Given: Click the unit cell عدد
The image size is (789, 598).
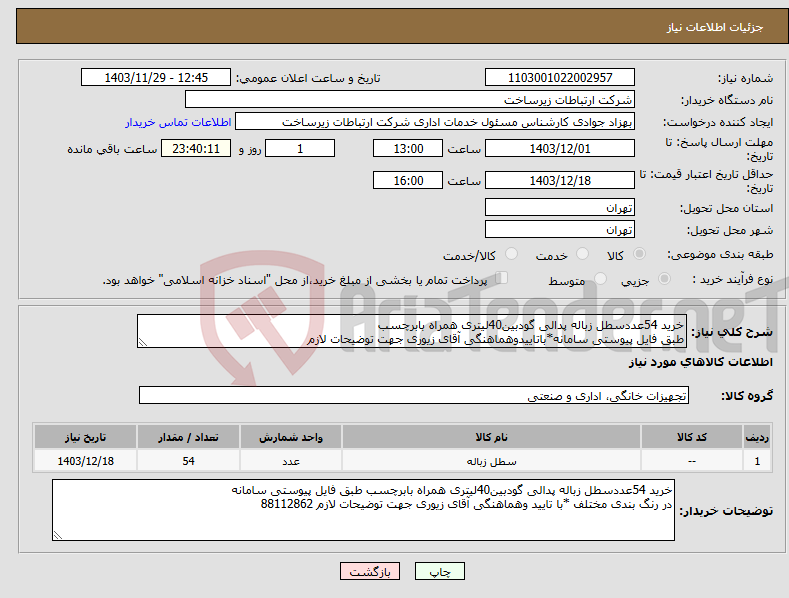Looking at the screenshot, I should pyautogui.click(x=291, y=461).
